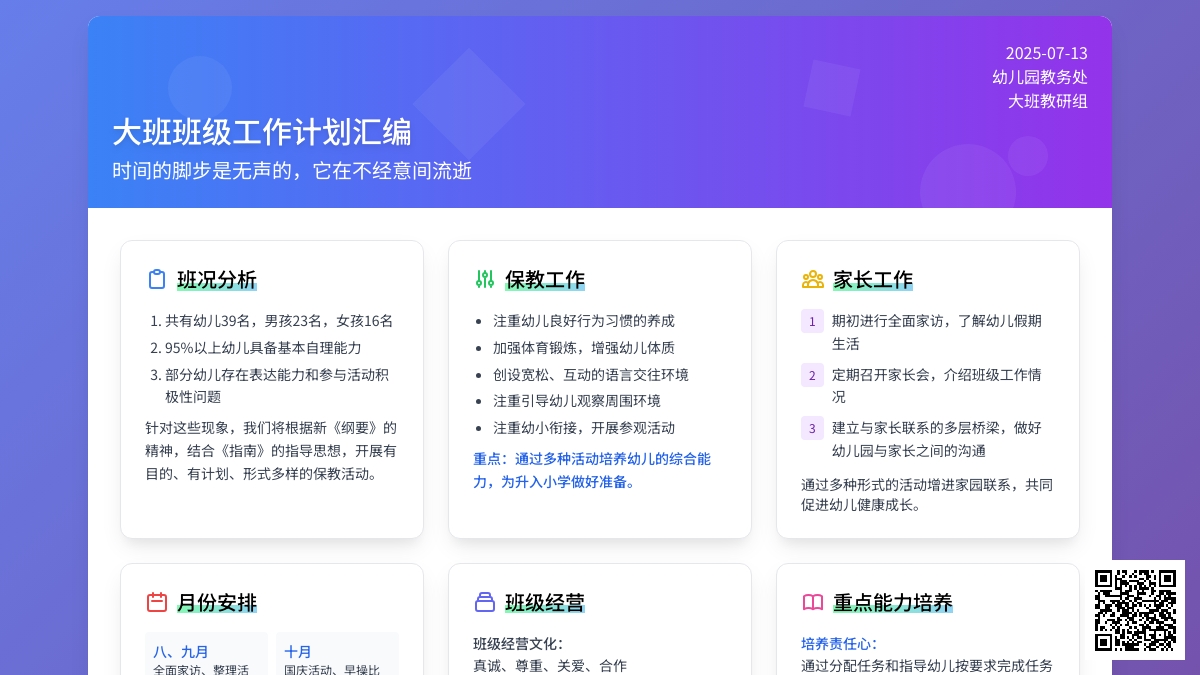Click the main title 大班班级工作计划汇编
Viewport: 1200px width, 675px height.
[x=262, y=132]
